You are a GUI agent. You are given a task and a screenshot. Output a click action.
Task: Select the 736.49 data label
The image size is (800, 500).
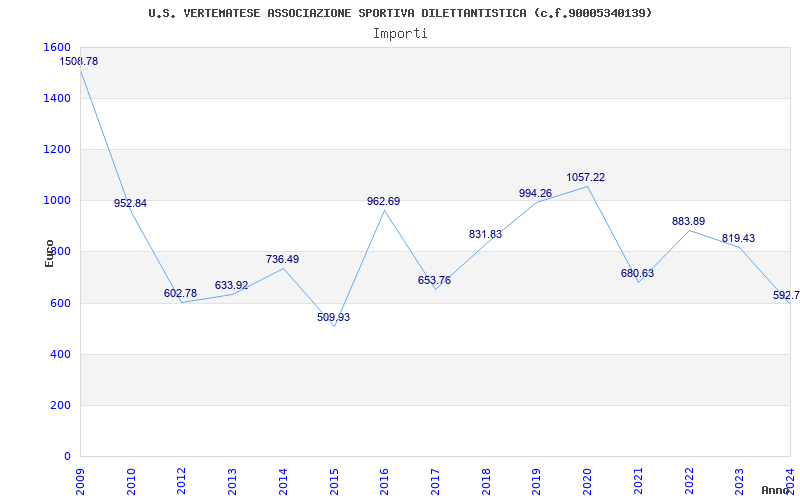click(282, 259)
